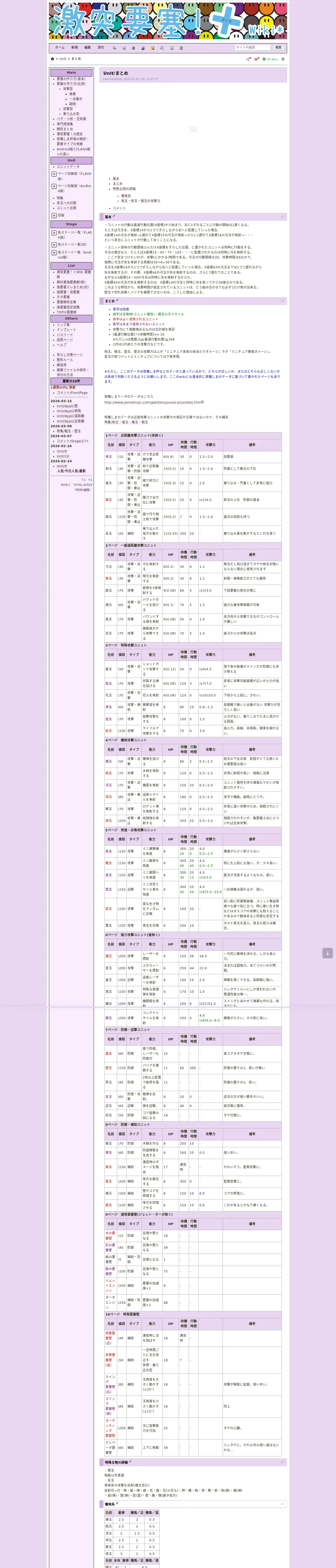Click the seventh icon in the toolbar icon row
336x1568 pixels.
click(172, 48)
